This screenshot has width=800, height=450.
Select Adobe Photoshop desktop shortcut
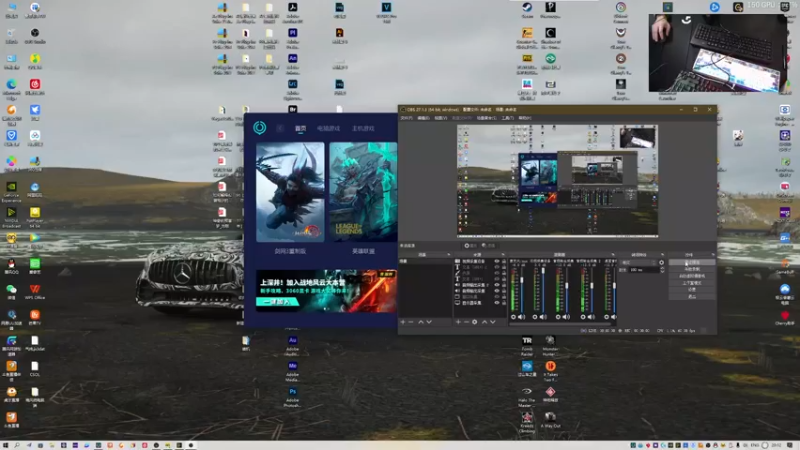click(292, 397)
